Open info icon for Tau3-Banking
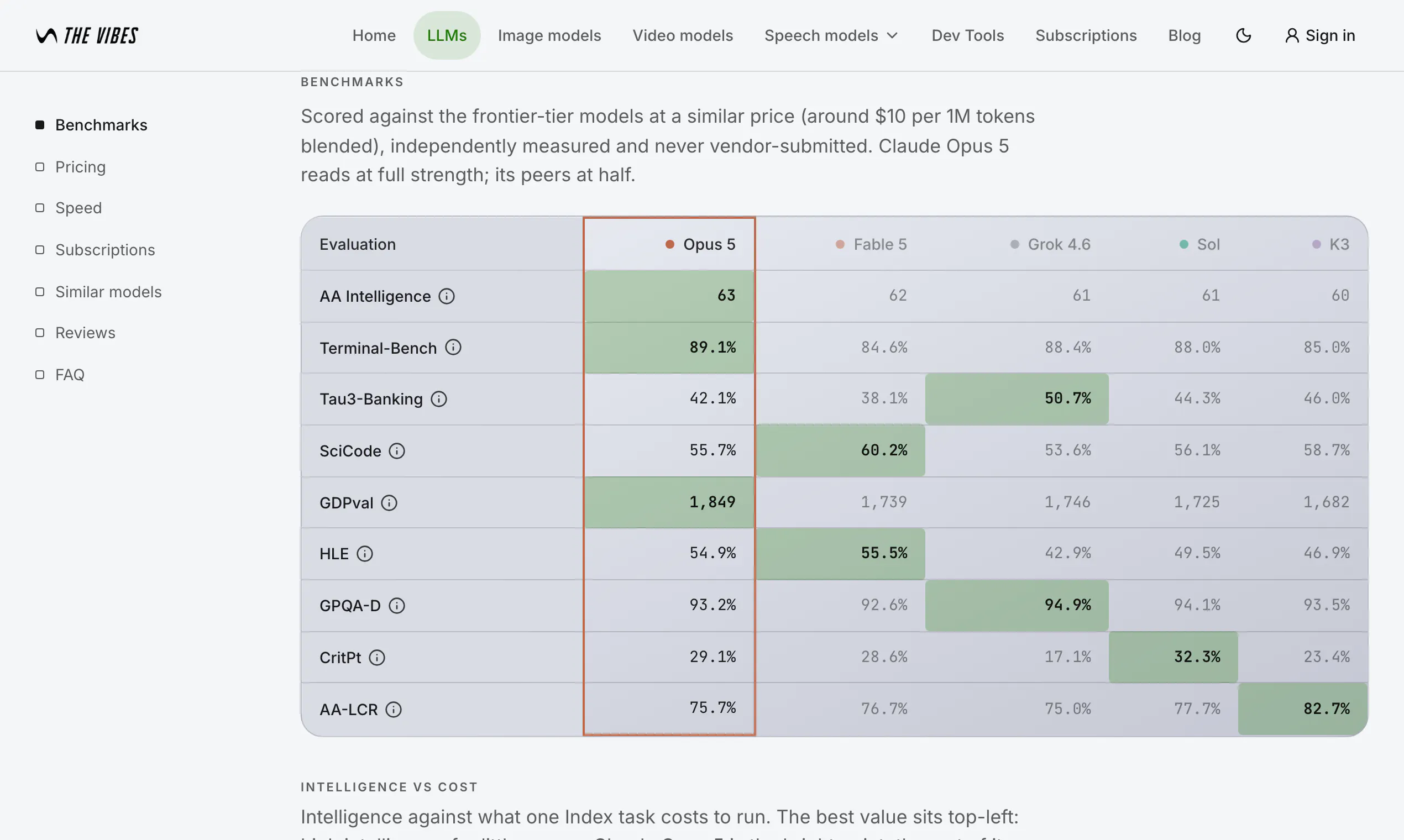The image size is (1404, 840). [439, 399]
